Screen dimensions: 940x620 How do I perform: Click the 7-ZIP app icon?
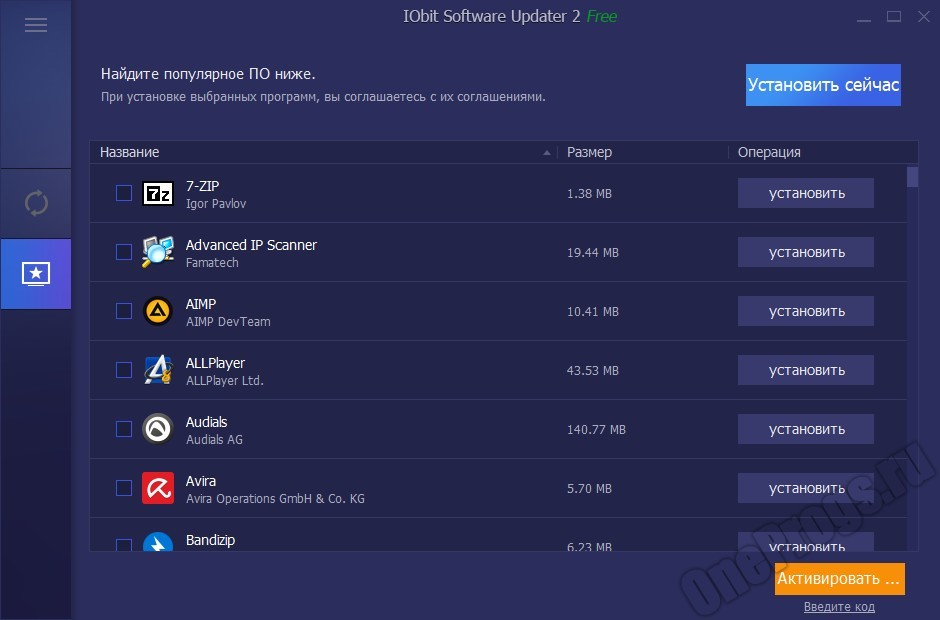(x=158, y=193)
